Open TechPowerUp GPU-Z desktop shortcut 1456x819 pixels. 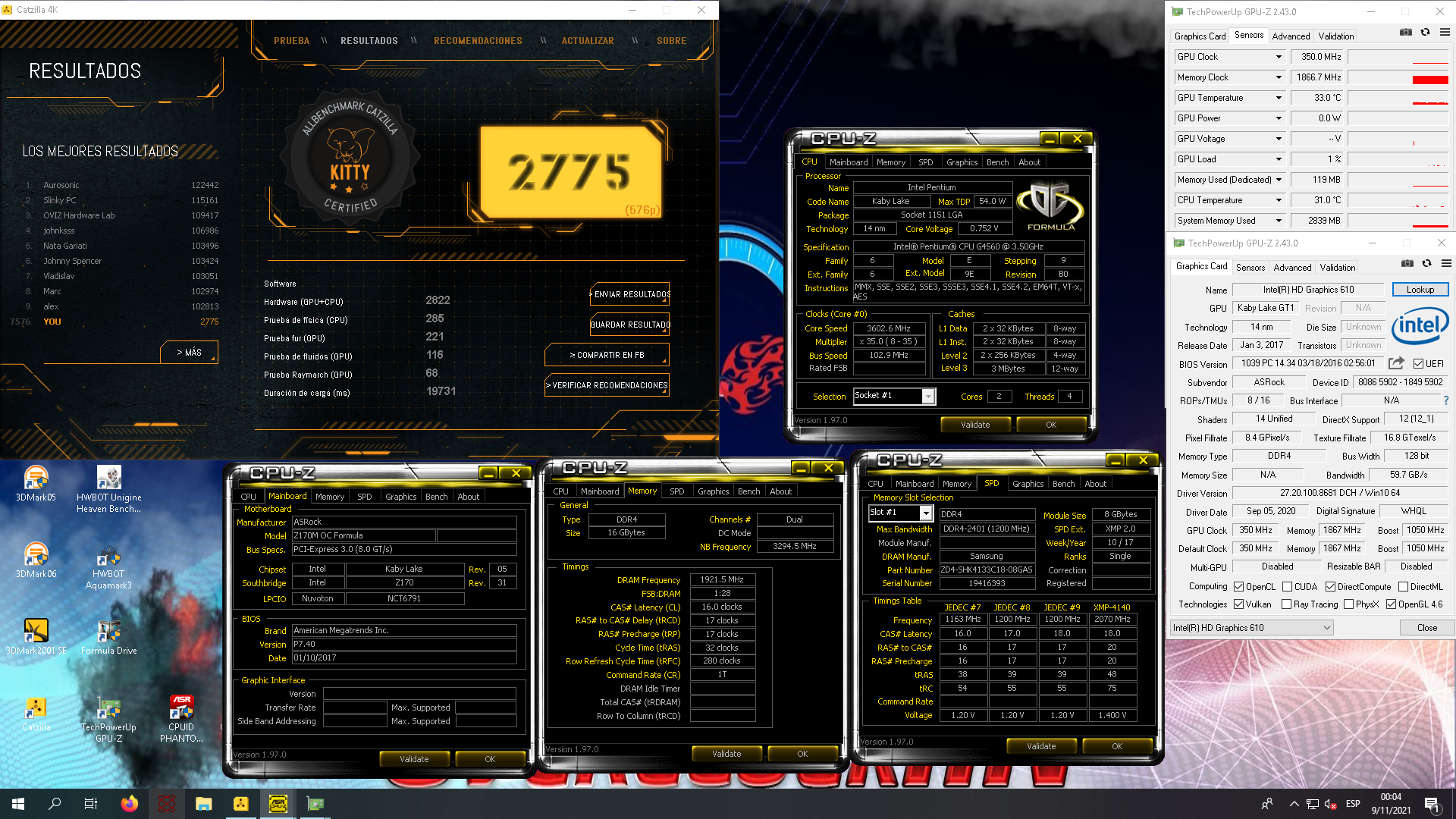108,719
